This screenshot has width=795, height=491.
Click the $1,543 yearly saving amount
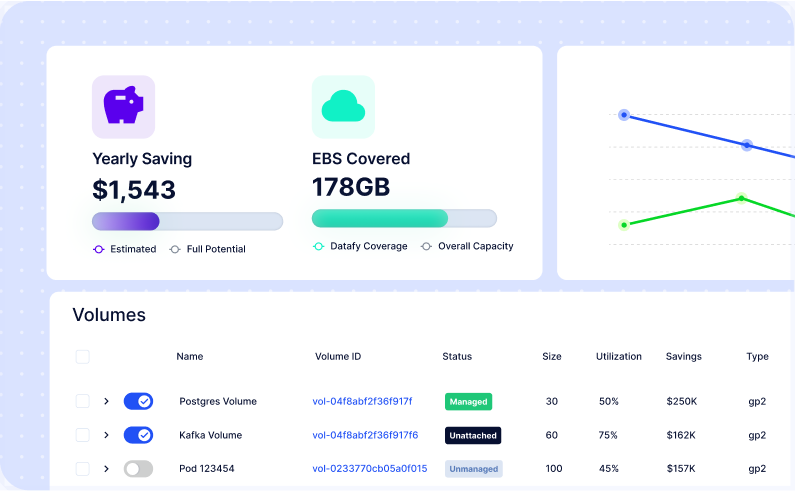click(134, 190)
